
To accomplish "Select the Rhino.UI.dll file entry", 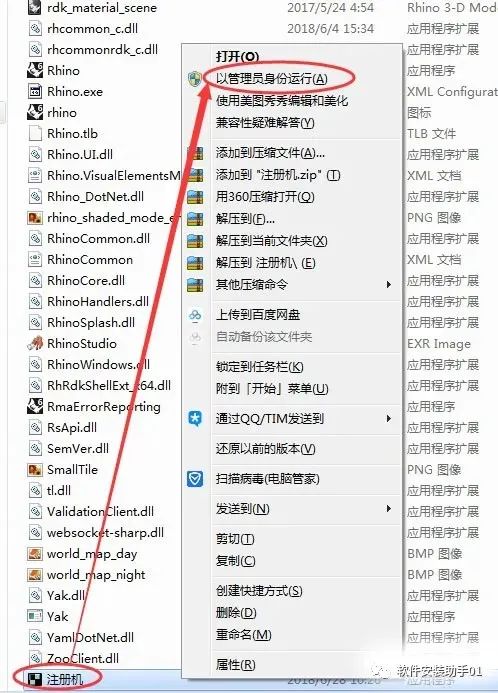I will tap(80, 155).
